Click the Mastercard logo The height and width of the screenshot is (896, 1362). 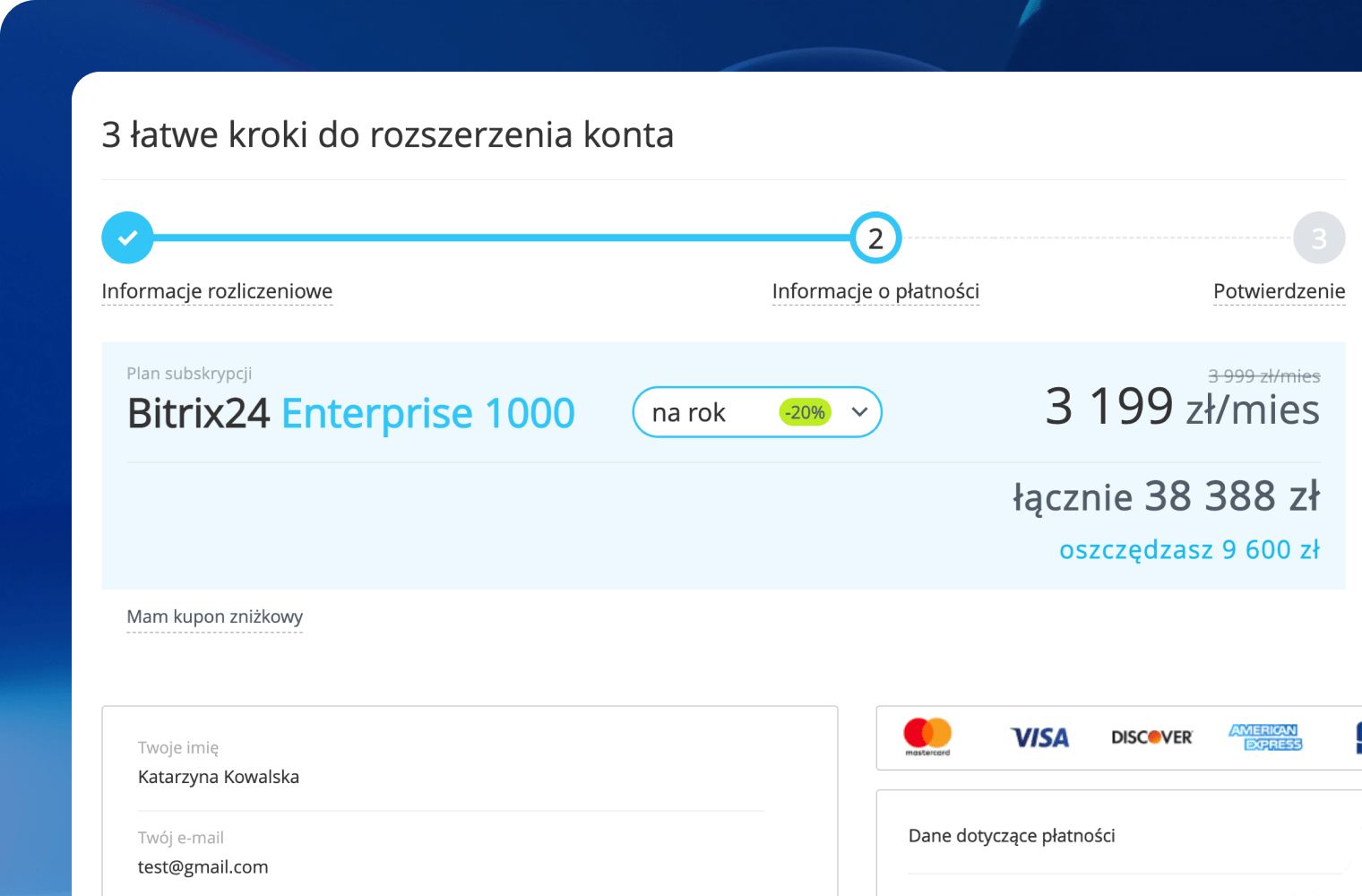pyautogui.click(x=927, y=736)
